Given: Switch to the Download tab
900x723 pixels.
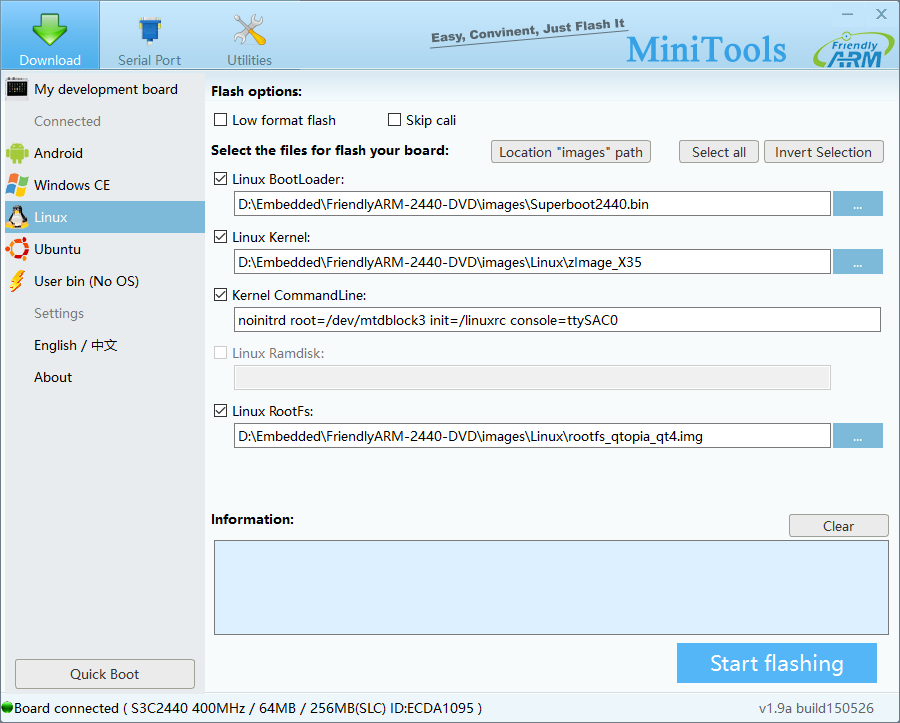Looking at the screenshot, I should tap(50, 35).
